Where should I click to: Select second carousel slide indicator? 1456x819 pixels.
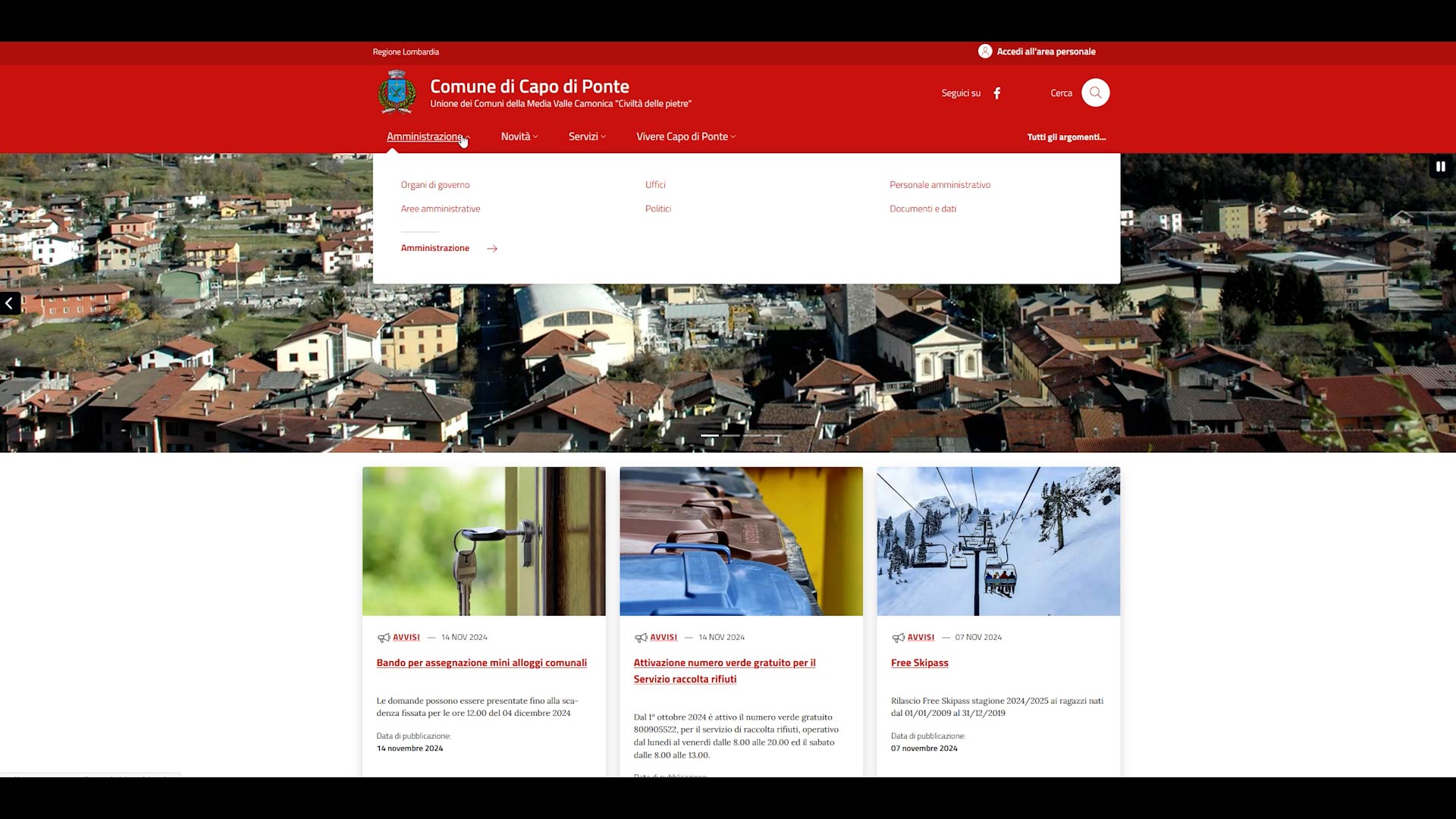pos(731,435)
